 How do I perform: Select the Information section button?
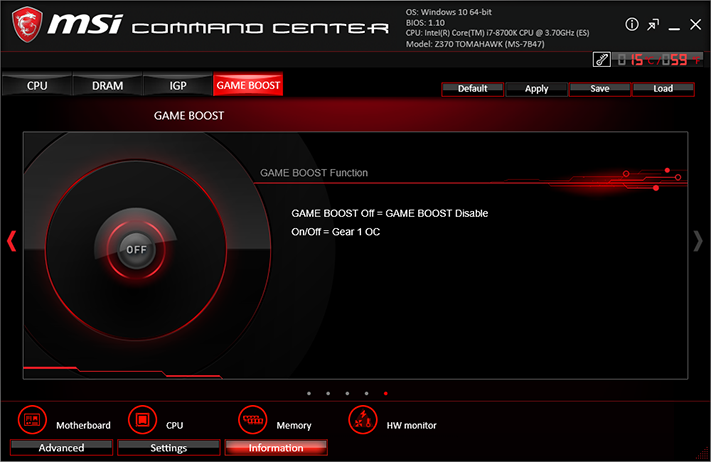click(276, 447)
